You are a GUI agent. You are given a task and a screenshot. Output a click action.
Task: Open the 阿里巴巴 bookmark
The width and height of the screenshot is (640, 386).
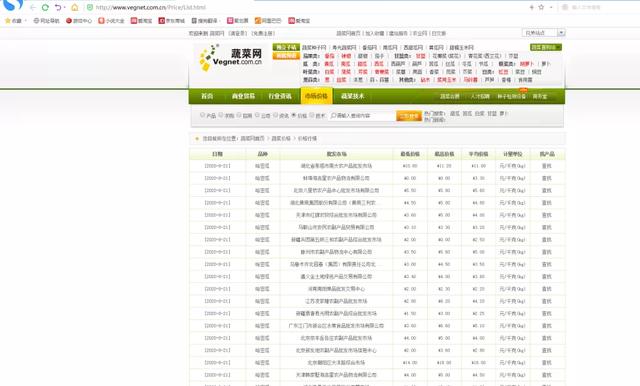pos(268,20)
